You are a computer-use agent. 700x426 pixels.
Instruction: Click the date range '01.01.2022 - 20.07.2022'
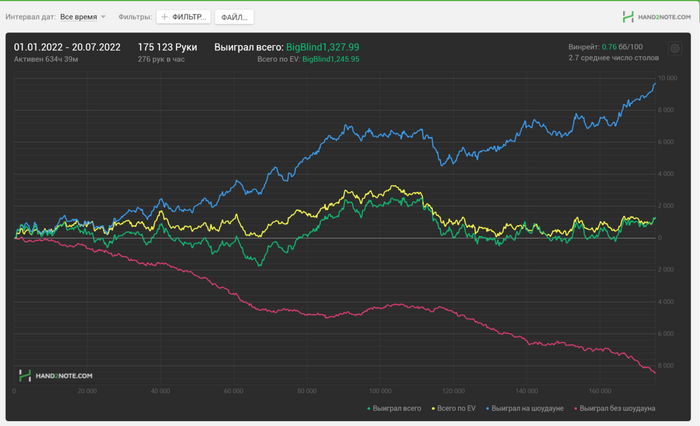(67, 47)
